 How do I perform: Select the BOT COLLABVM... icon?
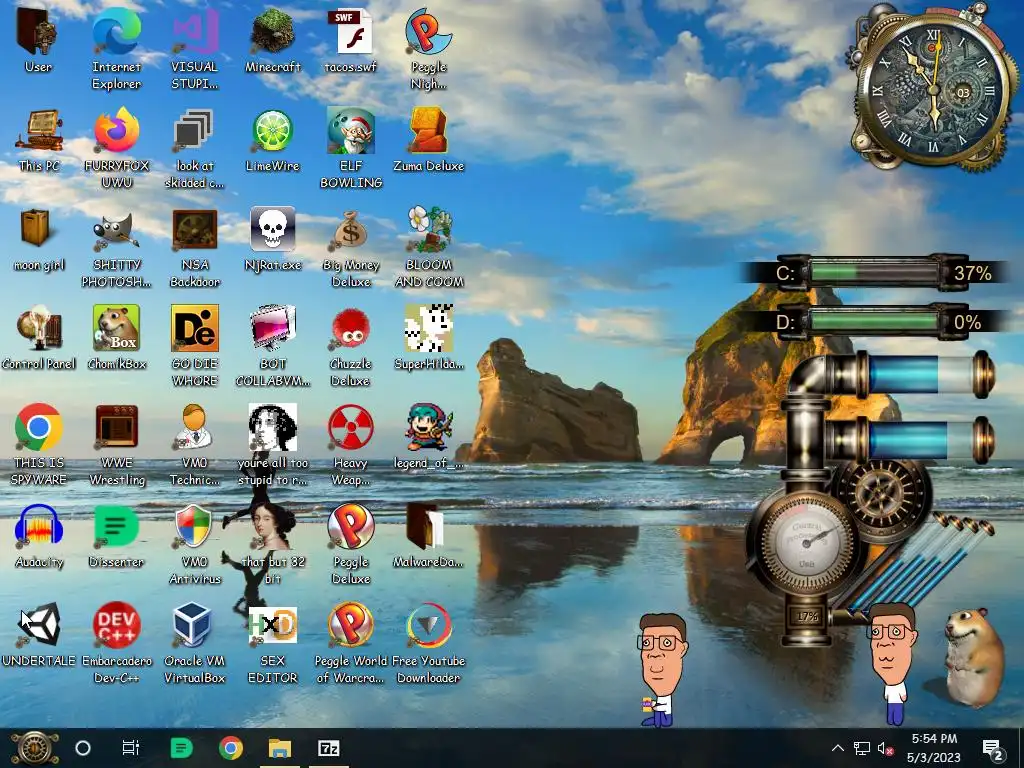[x=272, y=328]
